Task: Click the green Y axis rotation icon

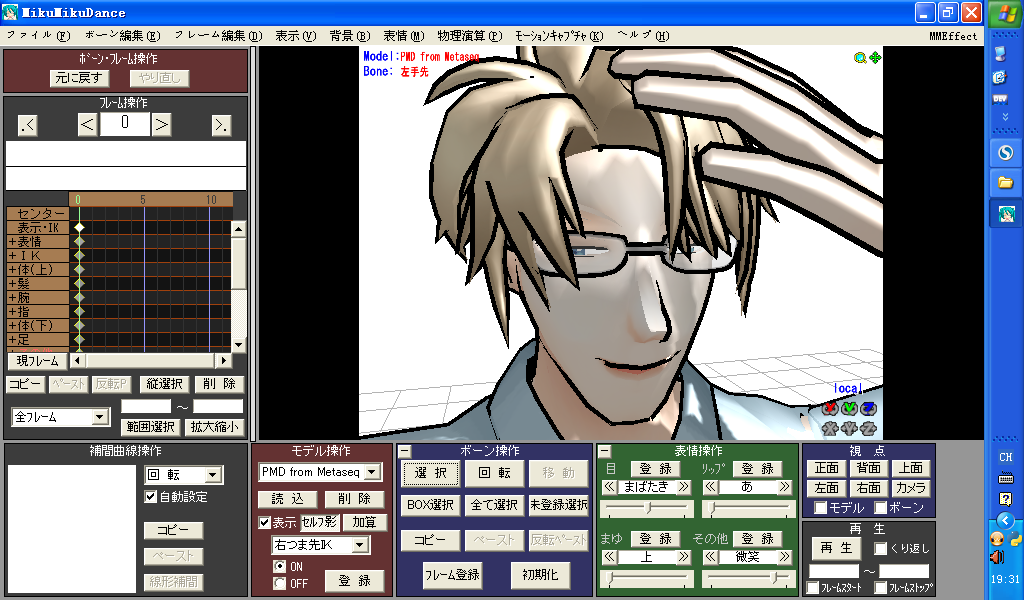Action: tap(849, 409)
